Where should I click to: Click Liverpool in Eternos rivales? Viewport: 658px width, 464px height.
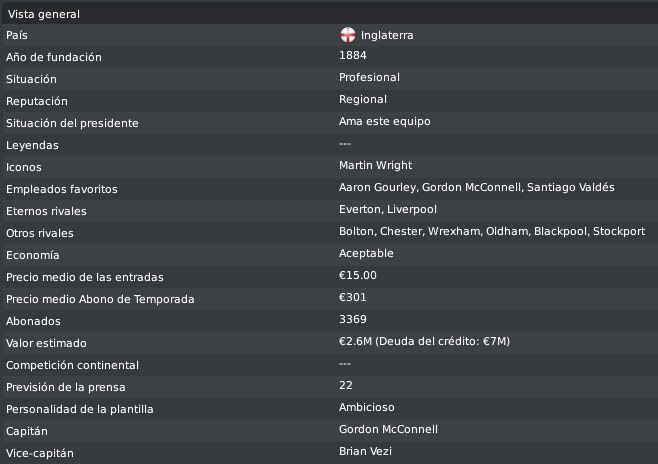(x=412, y=209)
